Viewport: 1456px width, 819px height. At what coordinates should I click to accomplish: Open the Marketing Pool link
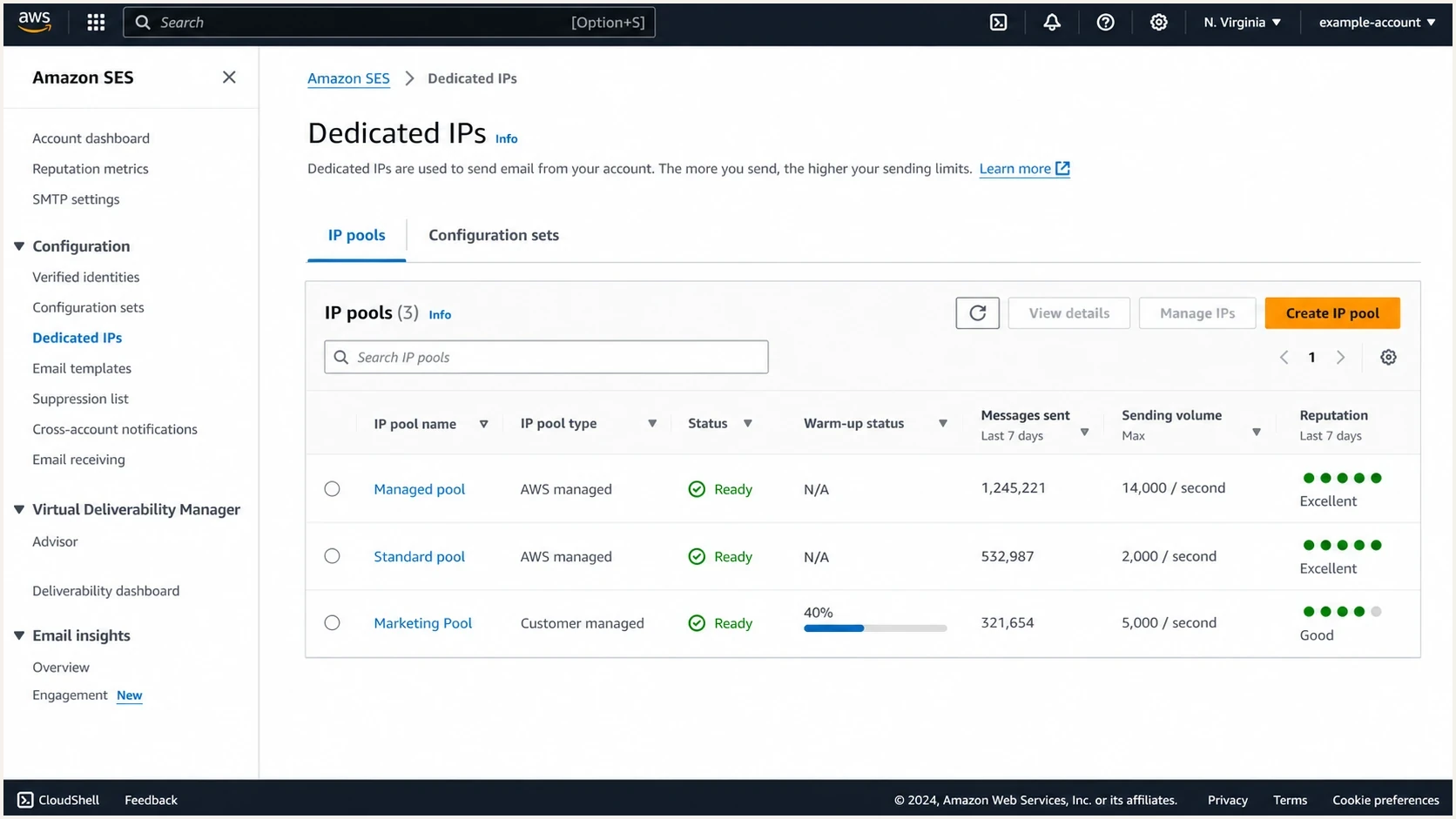(422, 623)
